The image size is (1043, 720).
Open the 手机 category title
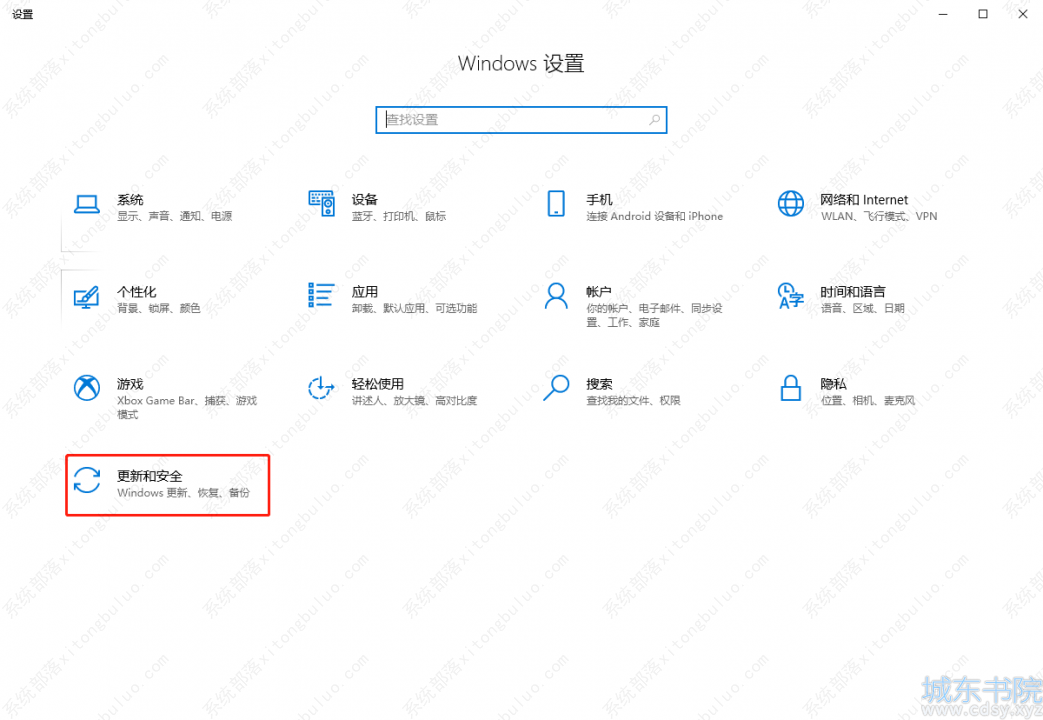(599, 200)
